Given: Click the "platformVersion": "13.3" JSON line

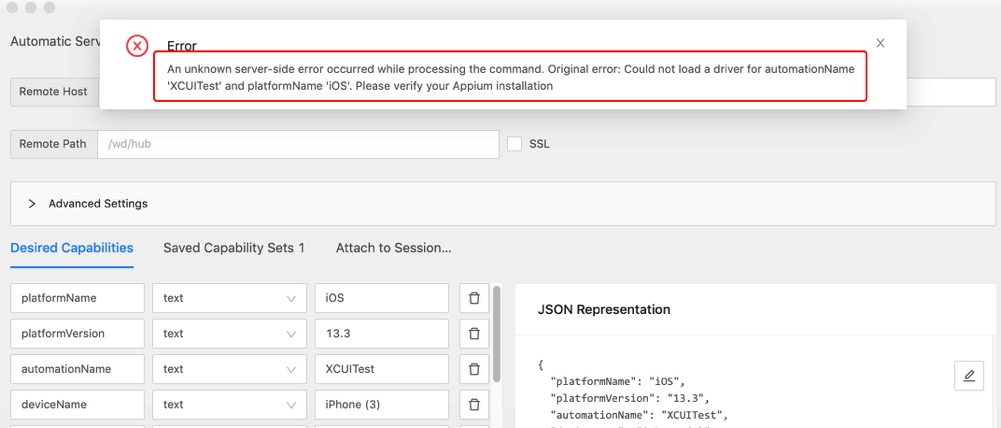Looking at the screenshot, I should [x=630, y=399].
